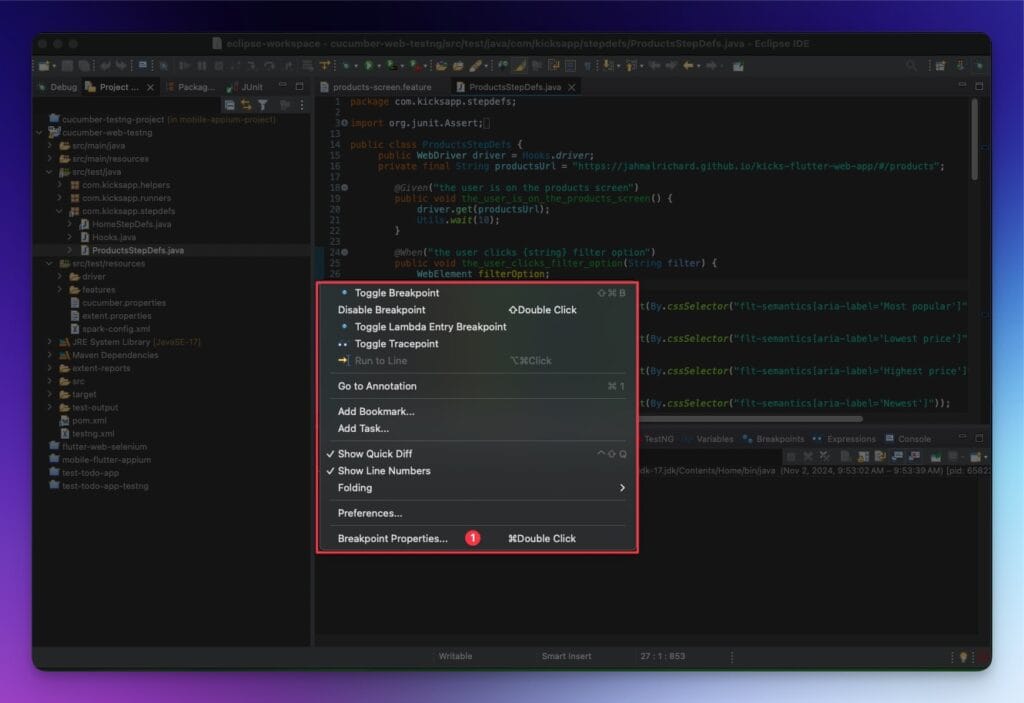Screen dimensions: 1024x703
Task: Expand the src/main/java folder
Action: [50, 146]
